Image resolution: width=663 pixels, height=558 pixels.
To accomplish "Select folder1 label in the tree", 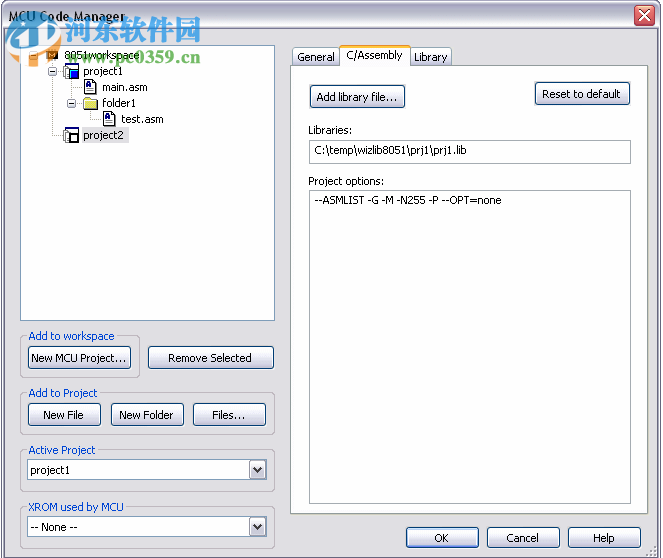I will tap(119, 103).
